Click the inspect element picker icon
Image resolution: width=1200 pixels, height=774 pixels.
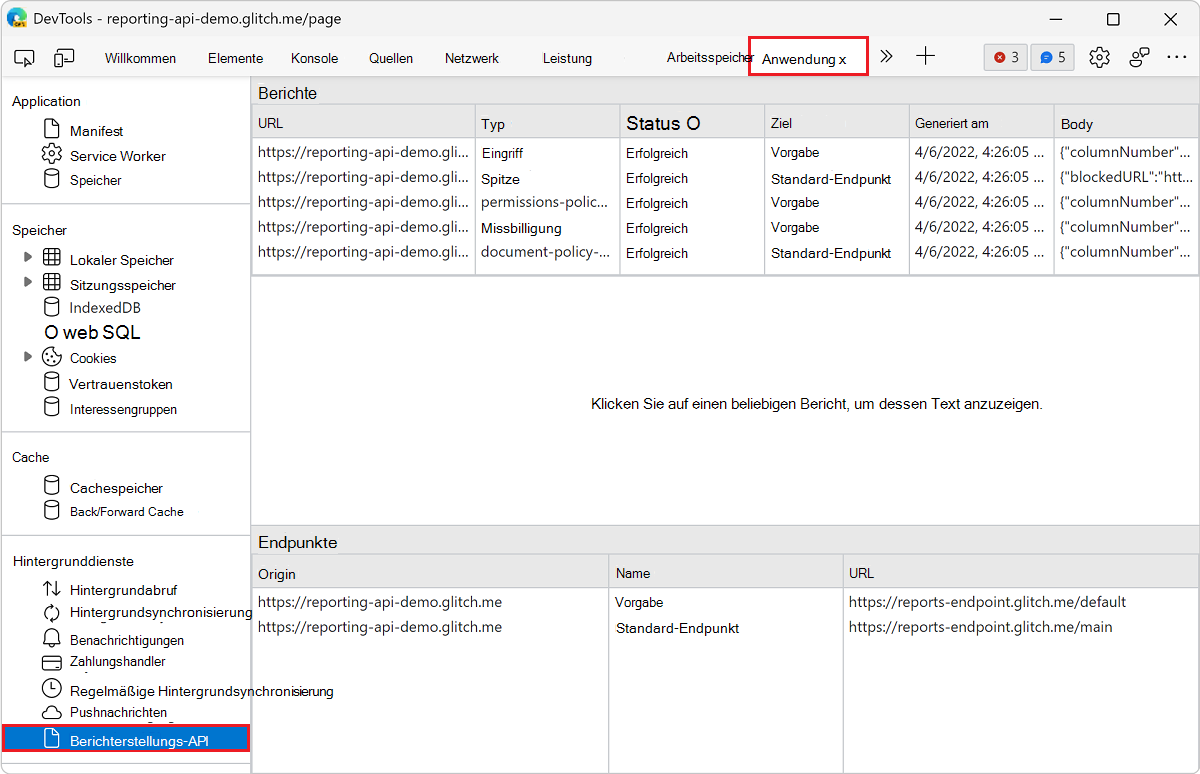click(25, 58)
